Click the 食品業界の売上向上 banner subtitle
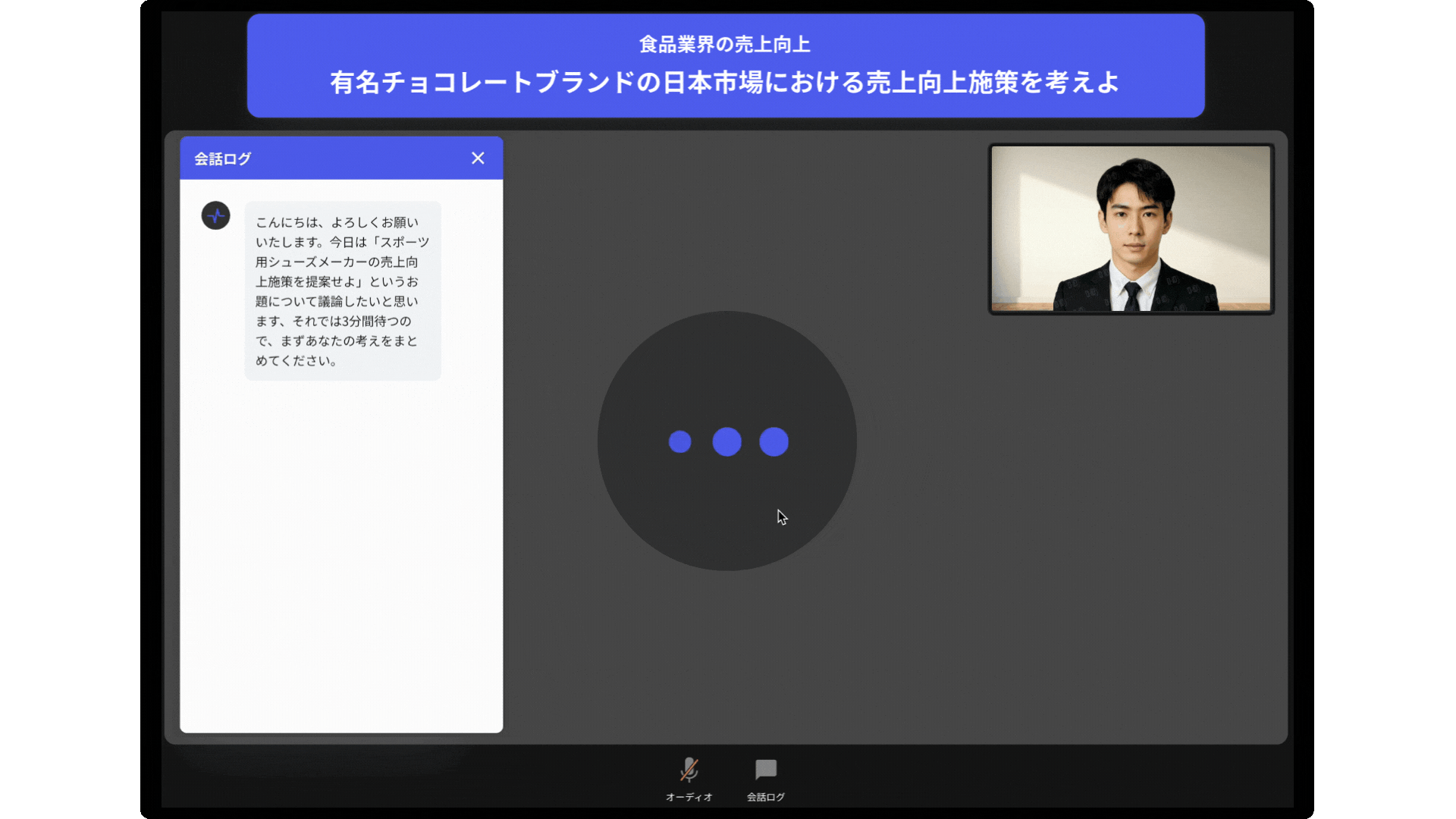Viewport: 1456px width, 819px height. pyautogui.click(x=724, y=44)
